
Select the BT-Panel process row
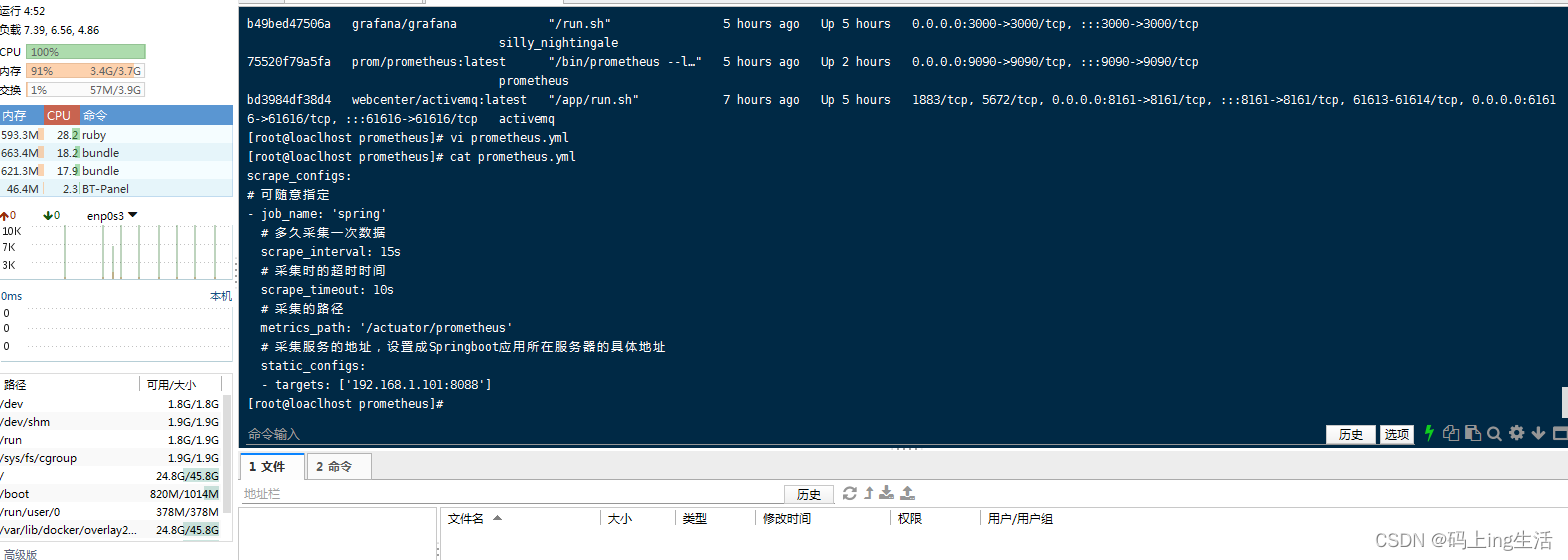point(116,189)
